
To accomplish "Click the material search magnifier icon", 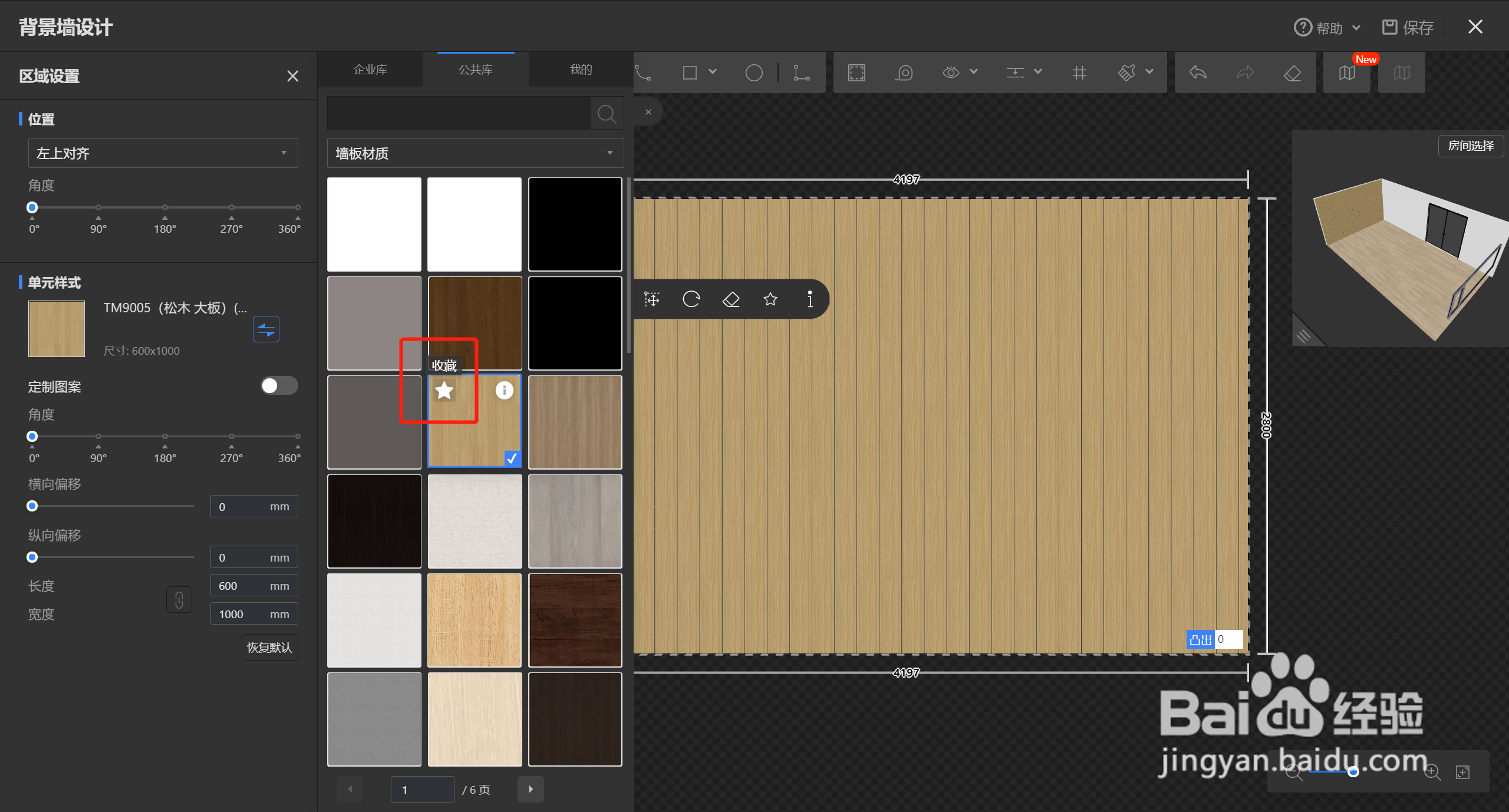I will pos(607,113).
